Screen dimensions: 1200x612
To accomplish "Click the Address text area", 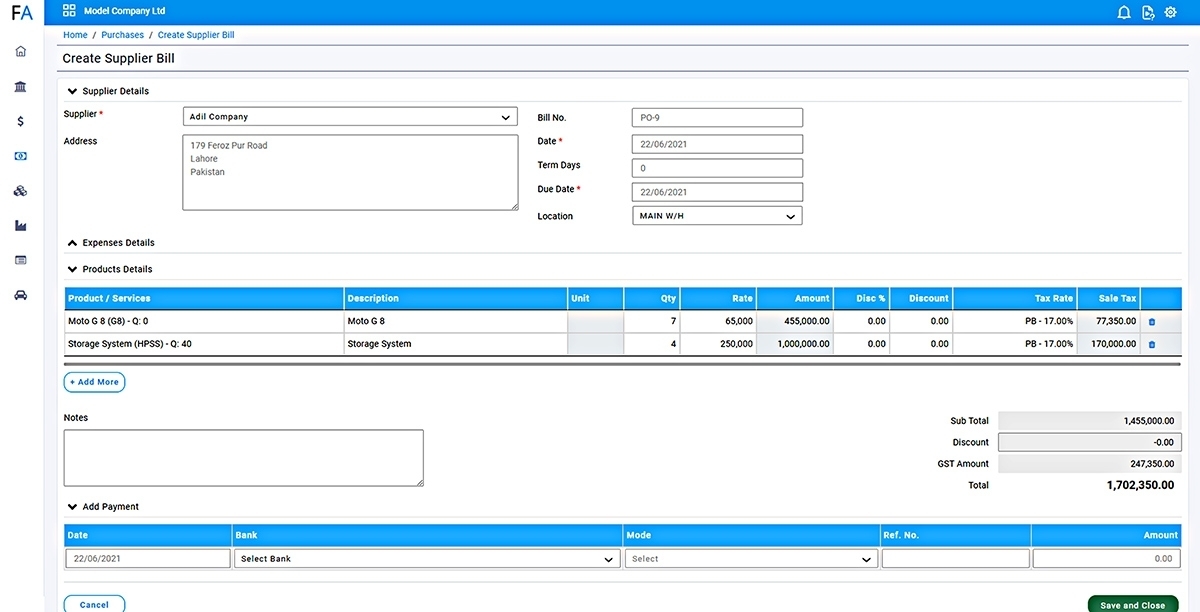I will click(x=350, y=172).
